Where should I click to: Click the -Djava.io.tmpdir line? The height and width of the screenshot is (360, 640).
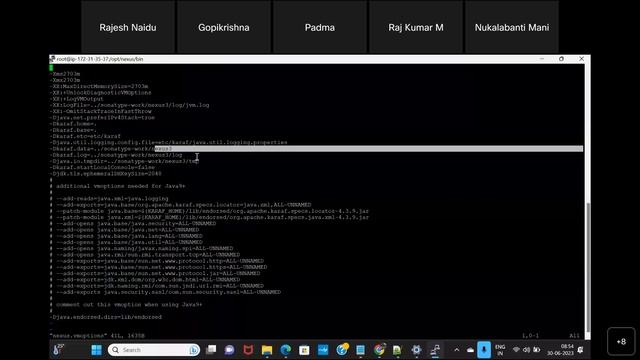point(124,161)
